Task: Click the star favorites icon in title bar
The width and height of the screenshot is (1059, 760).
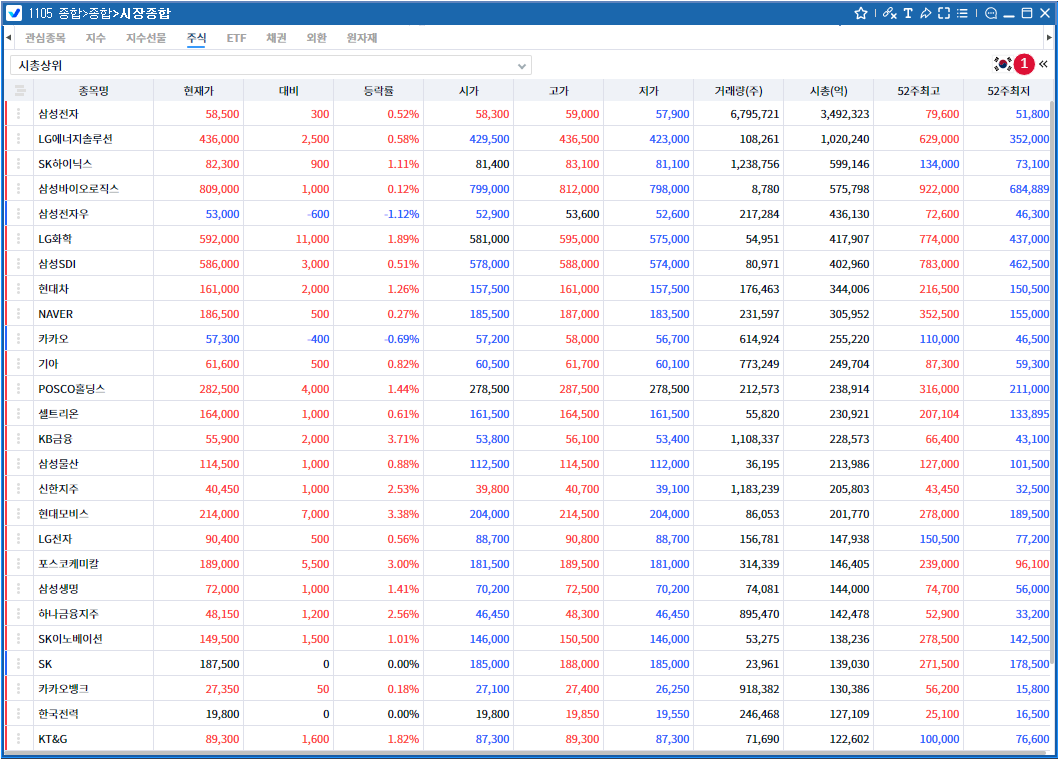Action: [x=860, y=13]
